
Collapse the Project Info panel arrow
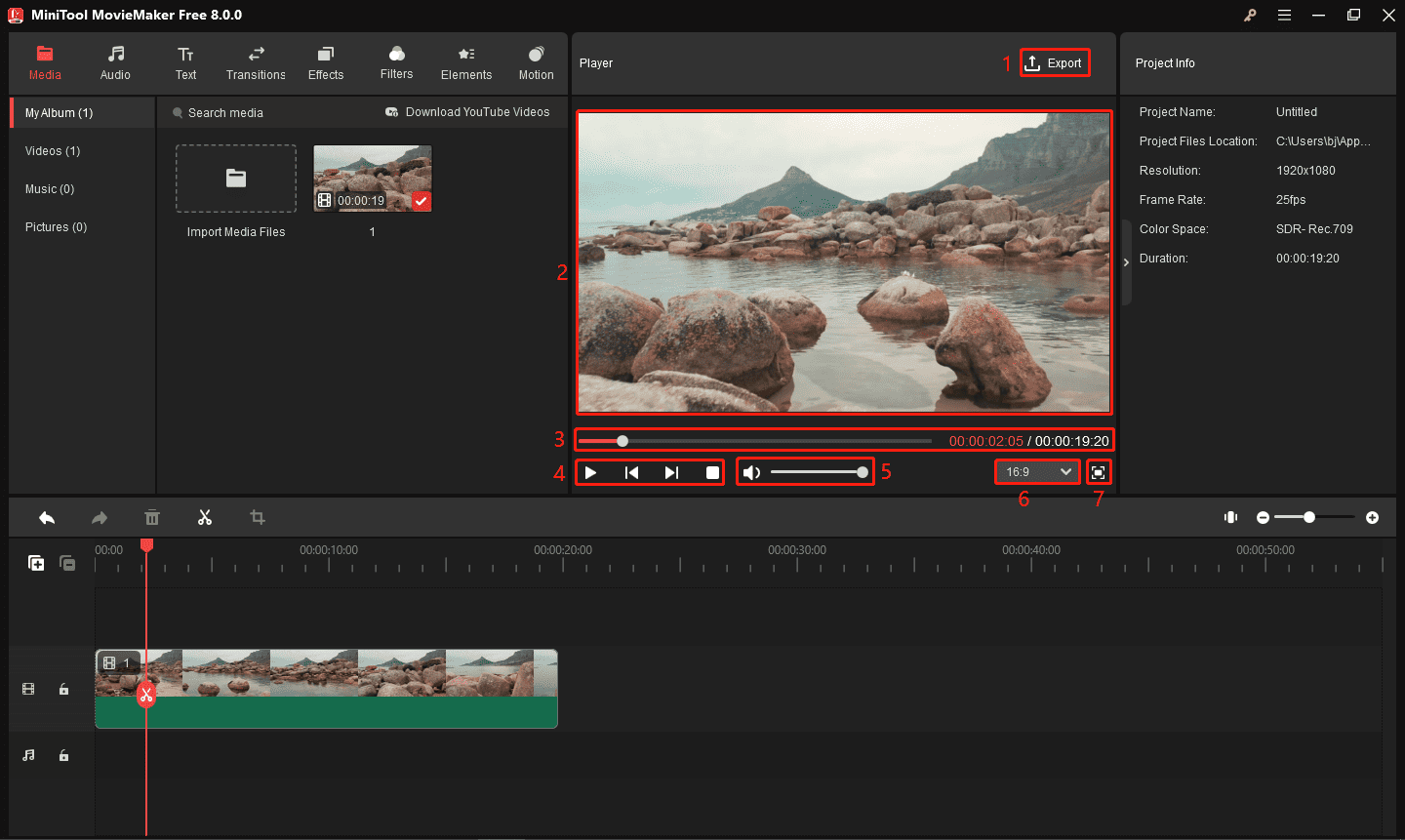1126,262
